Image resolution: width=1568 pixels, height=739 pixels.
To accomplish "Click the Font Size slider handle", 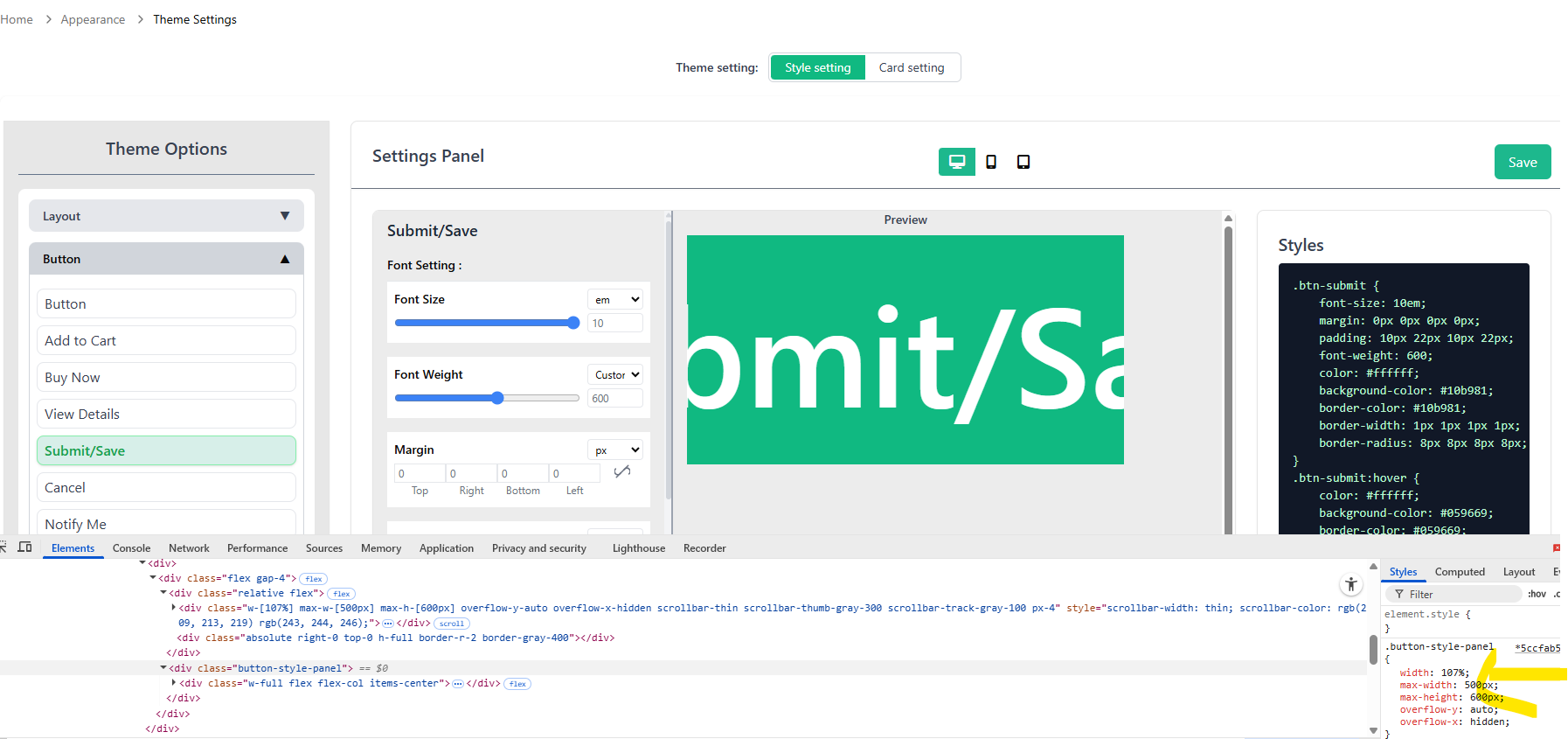I will [573, 323].
